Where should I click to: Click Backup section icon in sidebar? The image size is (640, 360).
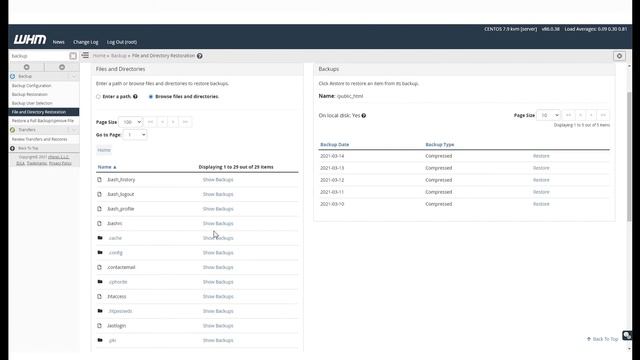coord(13,76)
